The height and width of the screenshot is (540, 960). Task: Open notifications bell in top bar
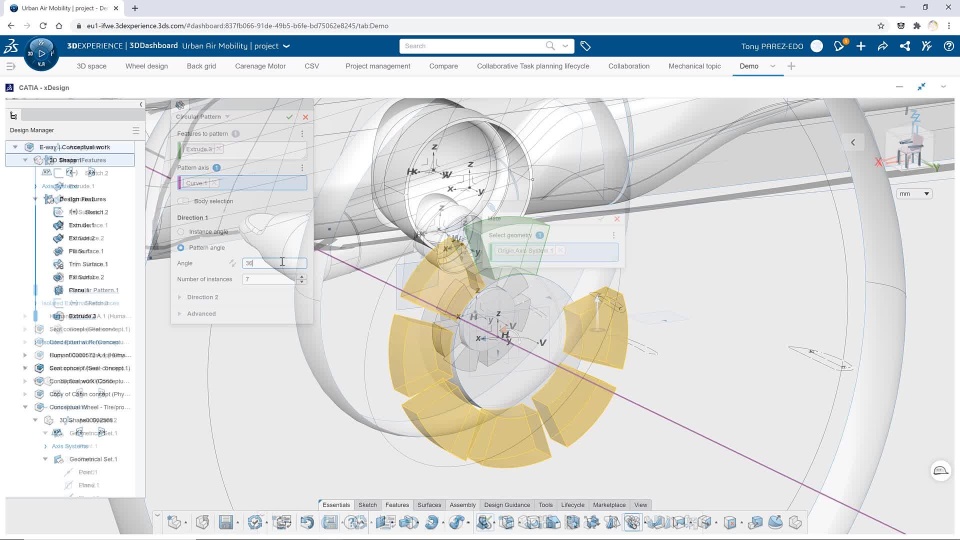(839, 46)
